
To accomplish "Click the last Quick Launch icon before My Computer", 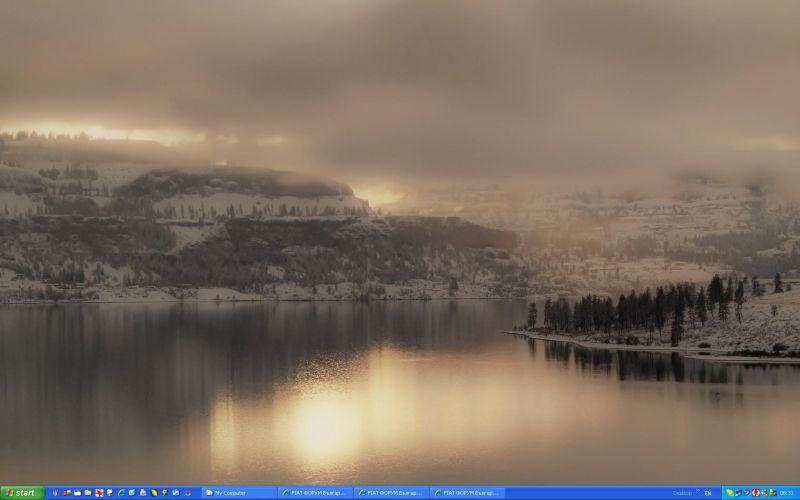I will [x=187, y=493].
